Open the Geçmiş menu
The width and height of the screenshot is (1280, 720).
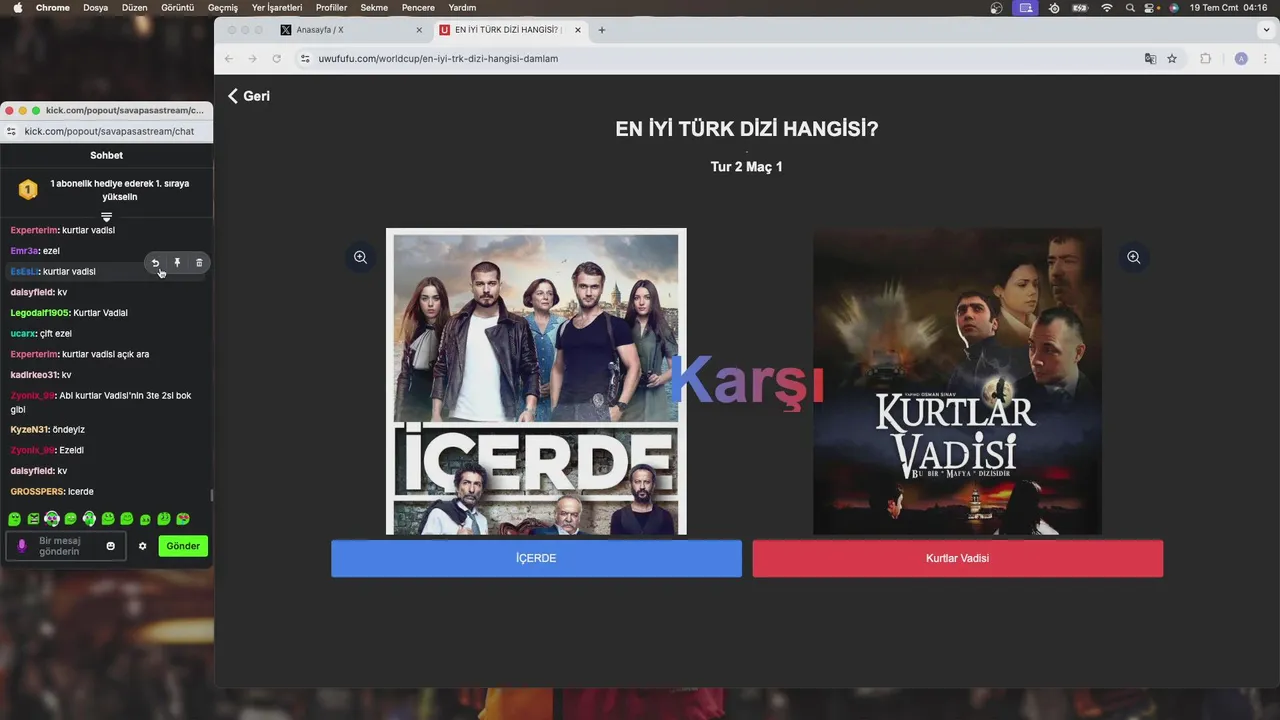pos(223,8)
